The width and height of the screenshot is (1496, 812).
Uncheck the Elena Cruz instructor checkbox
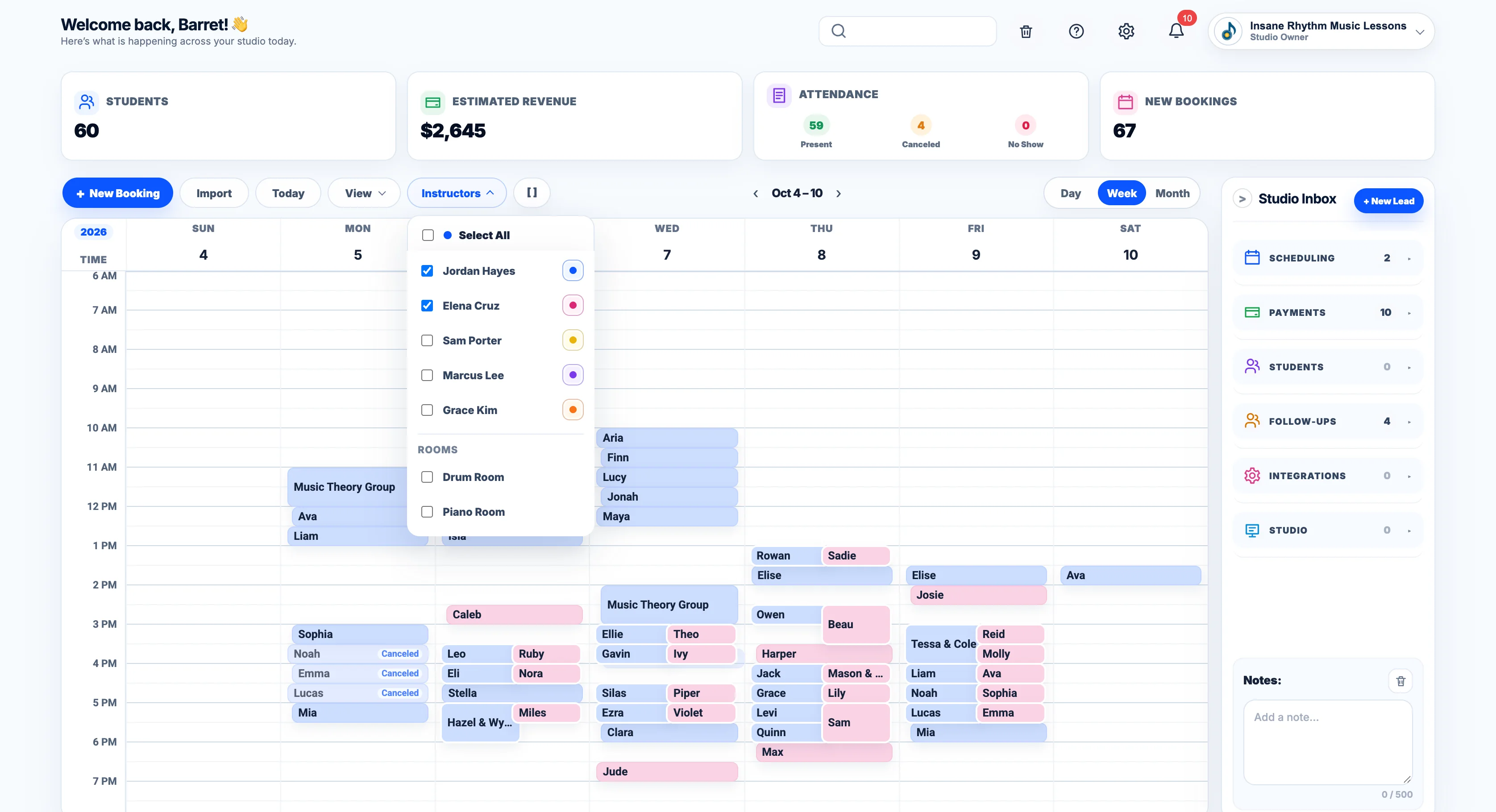[x=427, y=305]
